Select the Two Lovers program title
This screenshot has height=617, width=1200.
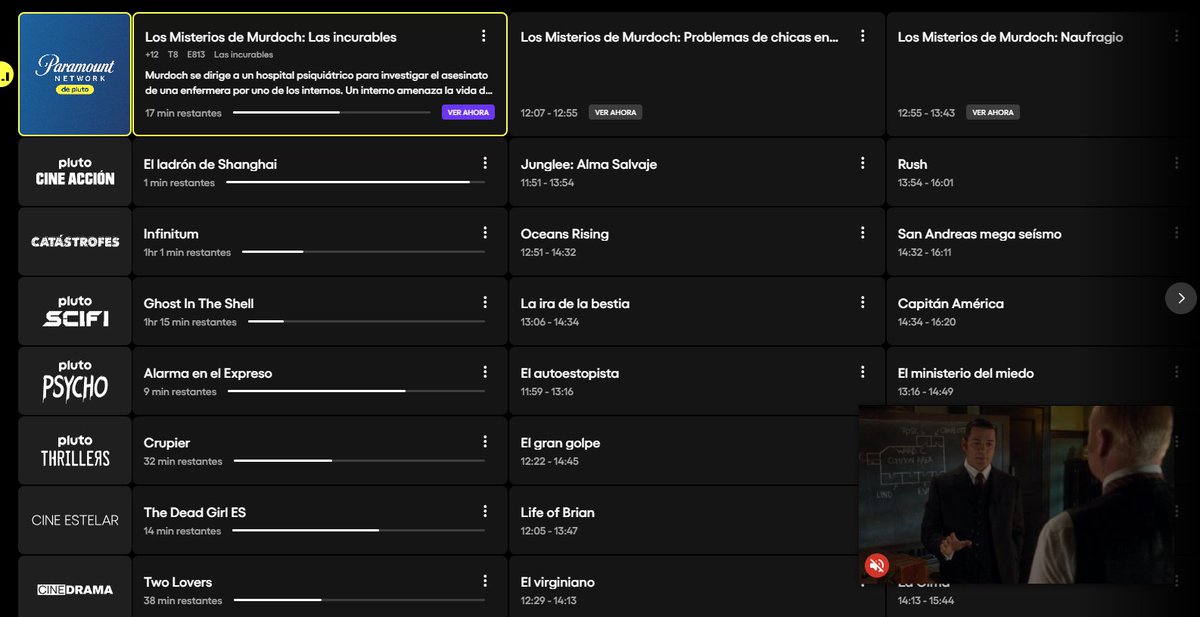click(178, 582)
